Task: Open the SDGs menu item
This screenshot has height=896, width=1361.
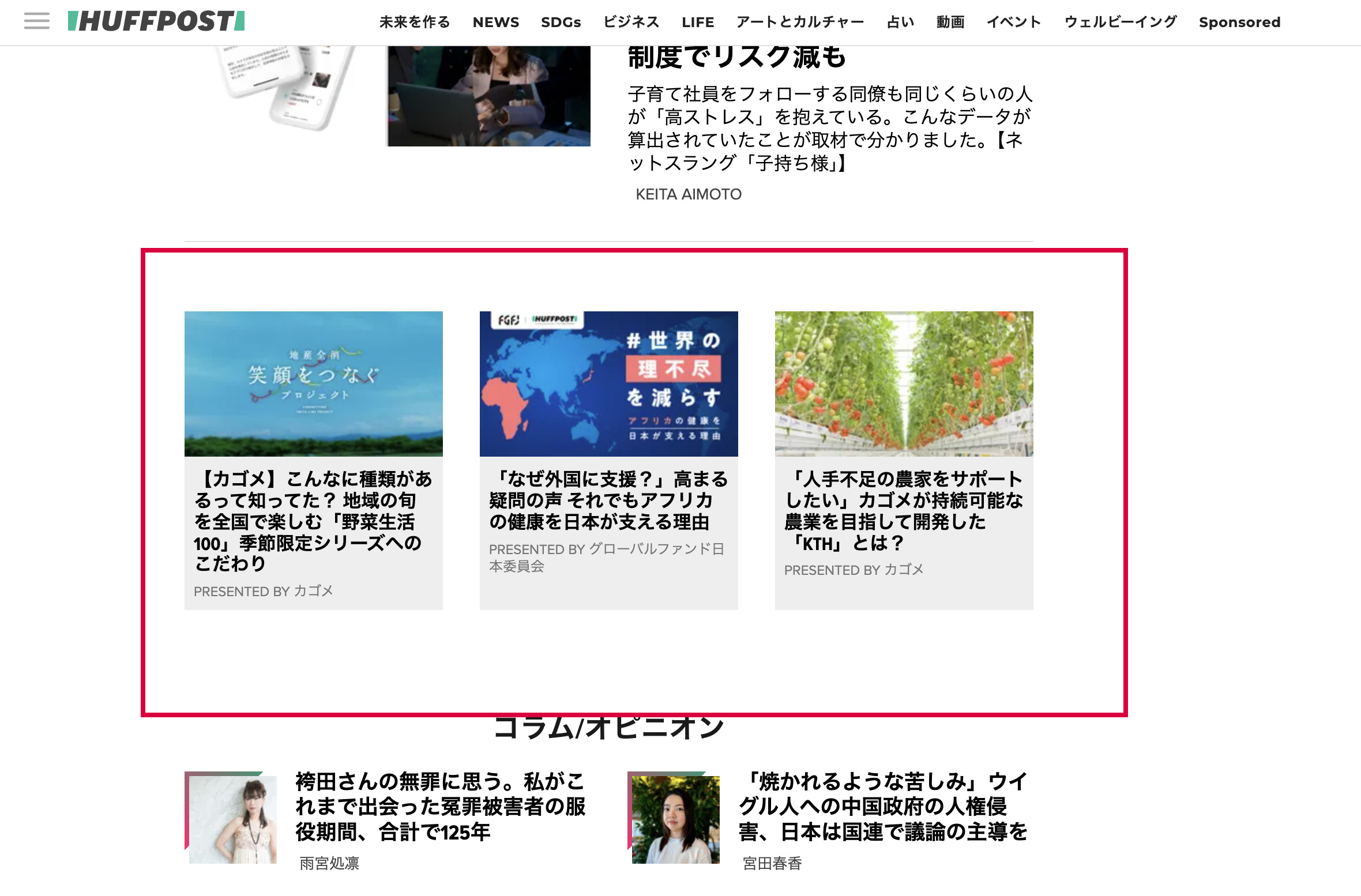Action: [561, 22]
